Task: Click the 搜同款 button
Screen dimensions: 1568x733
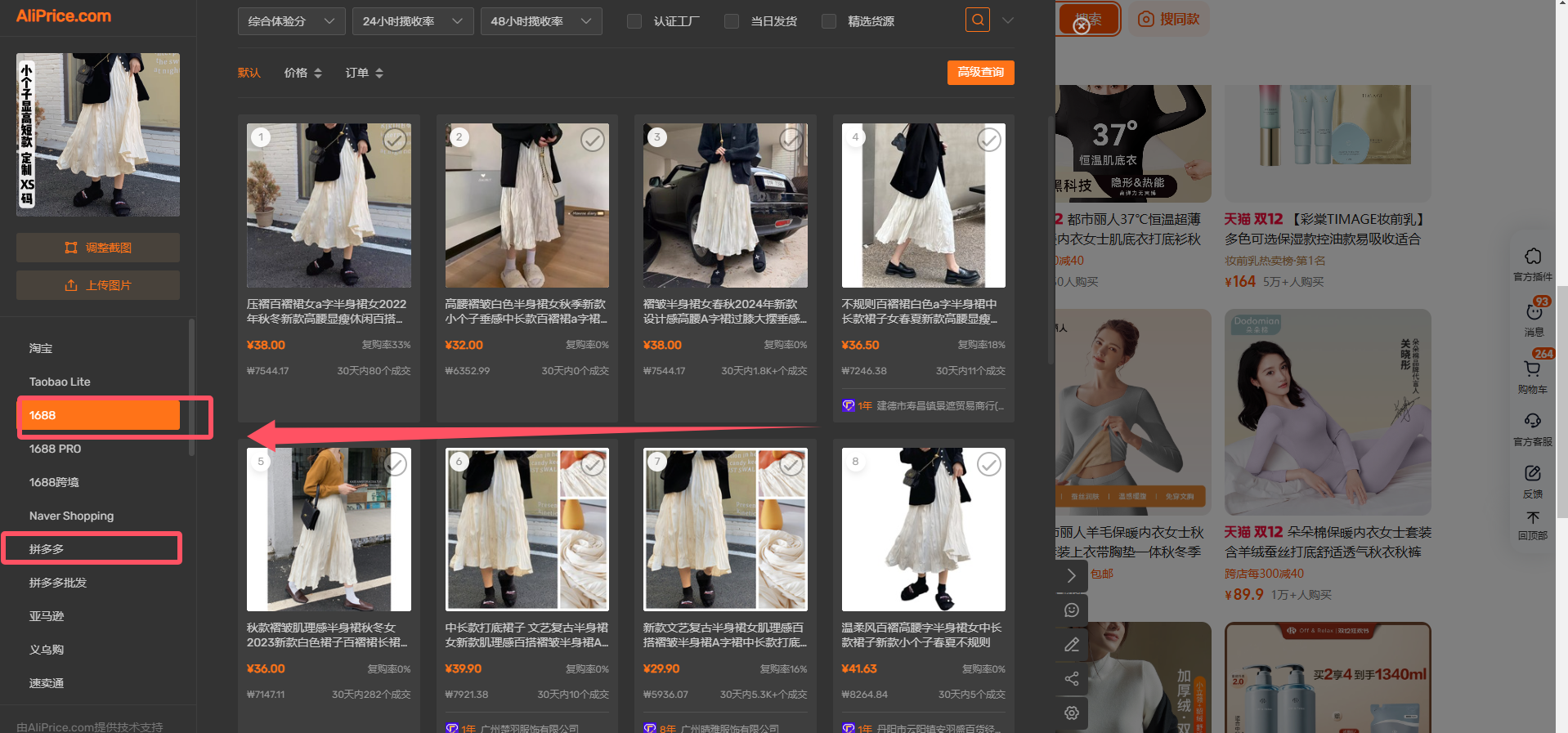Action: 1169,19
